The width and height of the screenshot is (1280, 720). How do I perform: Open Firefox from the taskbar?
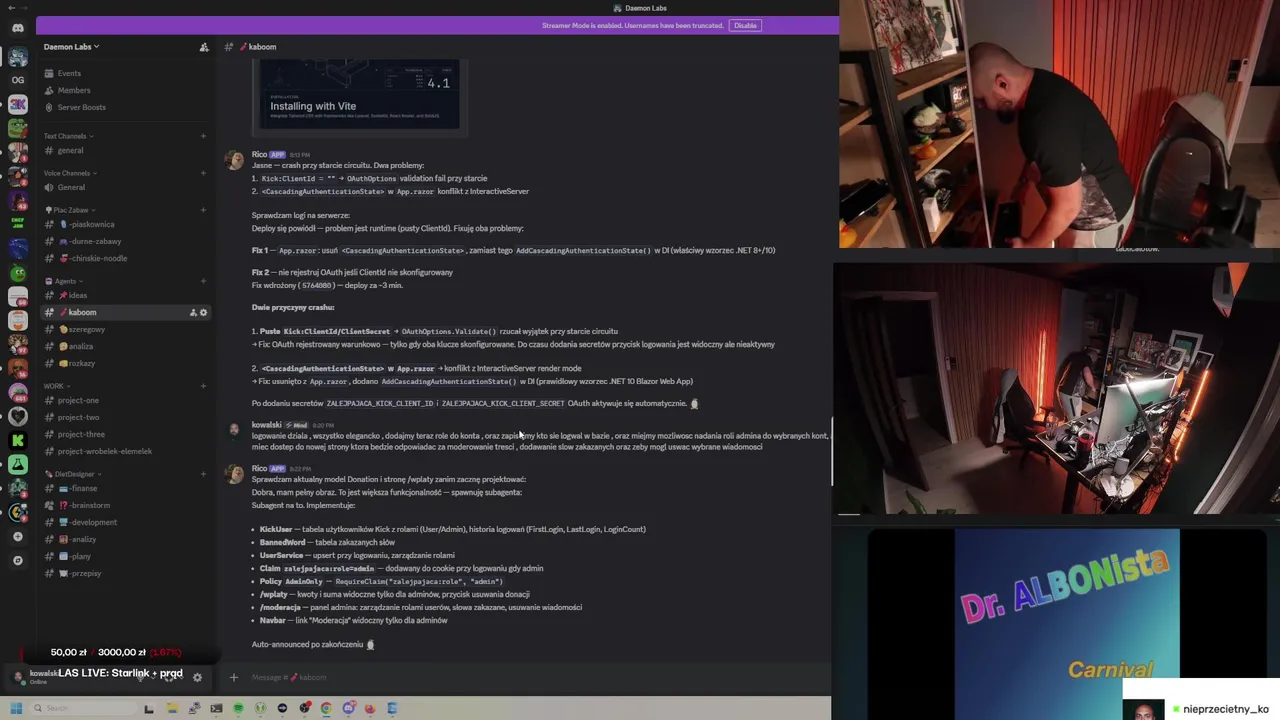[x=370, y=708]
